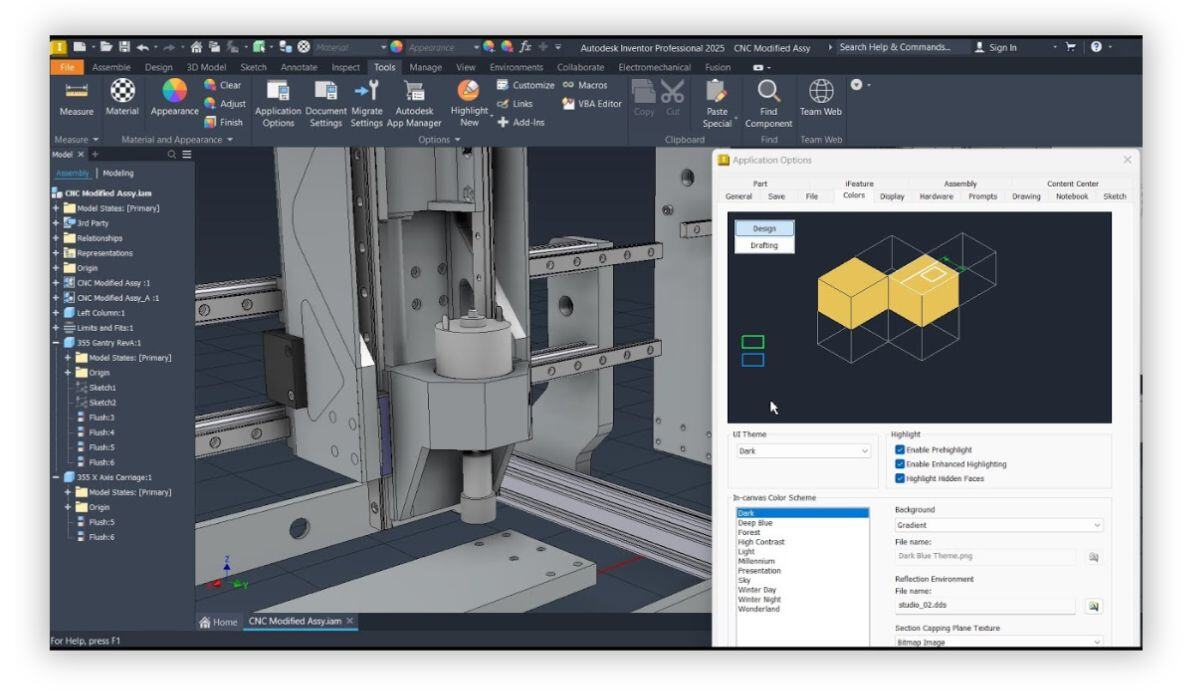The height and width of the screenshot is (700, 1200).
Task: Close the CNC Modified Assy.iam document tab
Action: (x=351, y=621)
